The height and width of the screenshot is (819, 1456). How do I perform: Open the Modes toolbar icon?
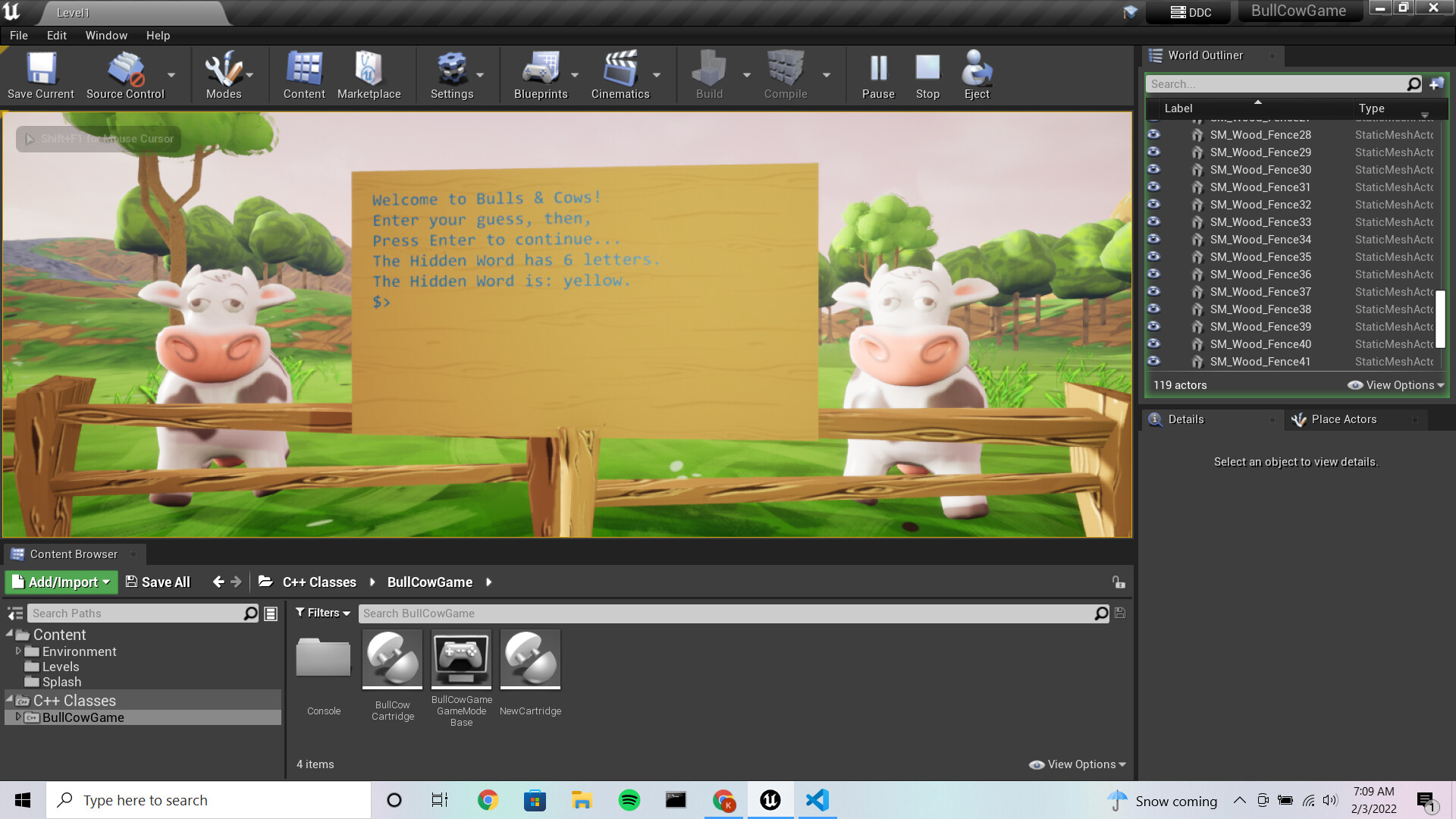tap(224, 75)
